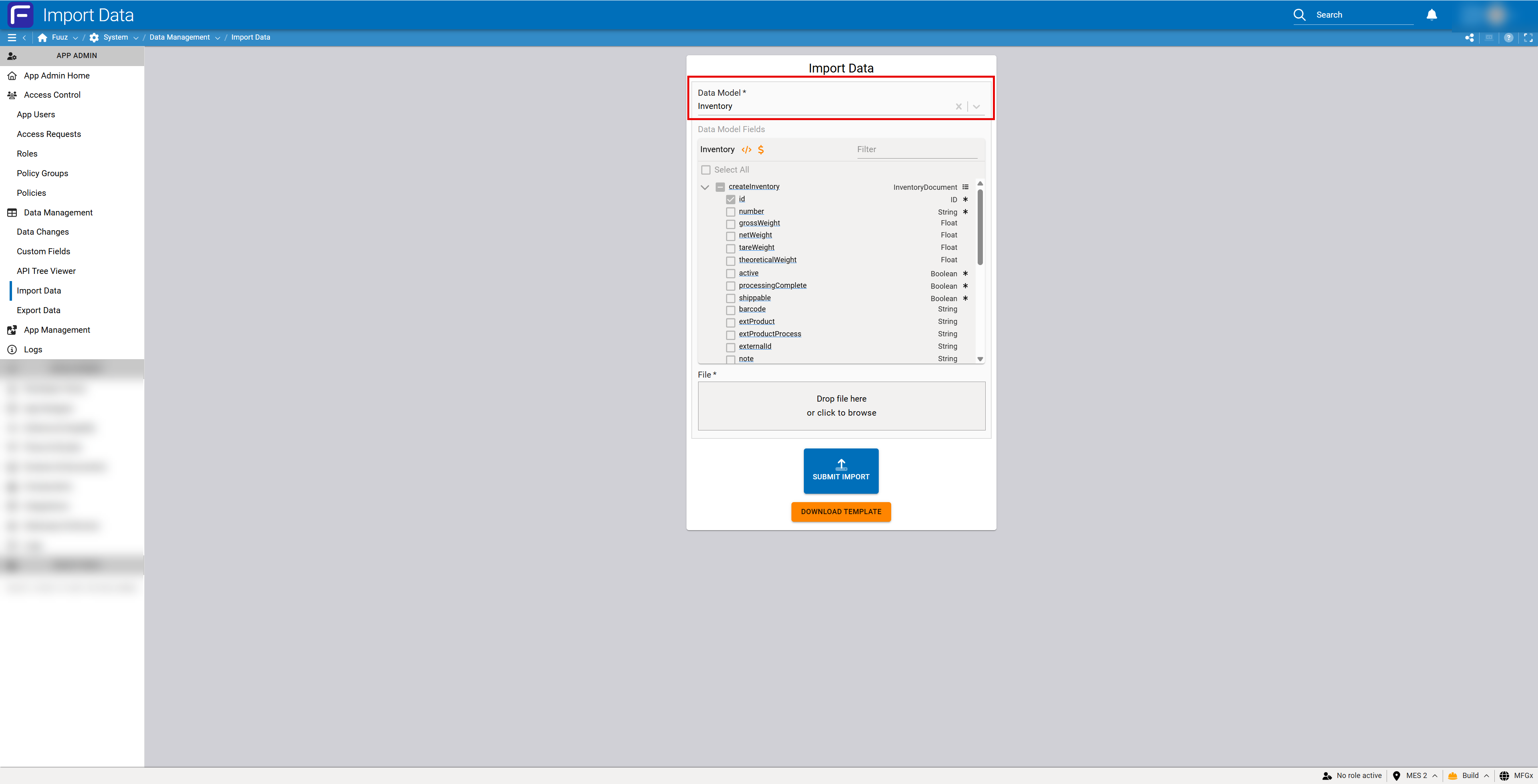Viewport: 1538px width, 784px height.
Task: Click the notification bell icon
Action: click(1431, 15)
